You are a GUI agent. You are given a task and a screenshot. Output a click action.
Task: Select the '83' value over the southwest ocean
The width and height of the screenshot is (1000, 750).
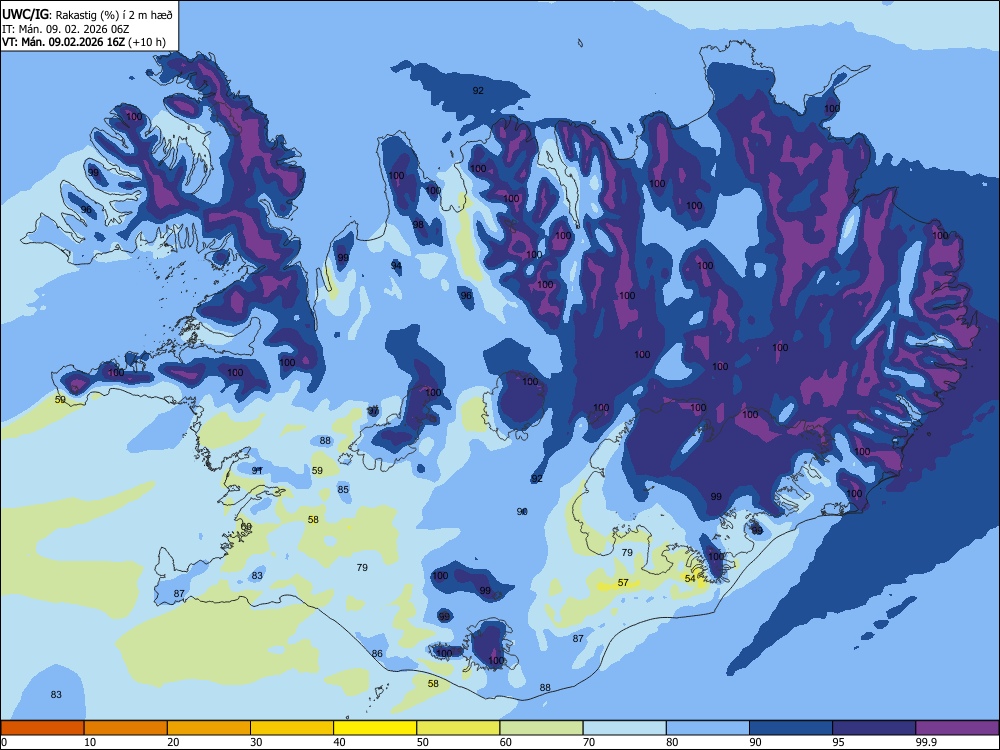point(56,694)
